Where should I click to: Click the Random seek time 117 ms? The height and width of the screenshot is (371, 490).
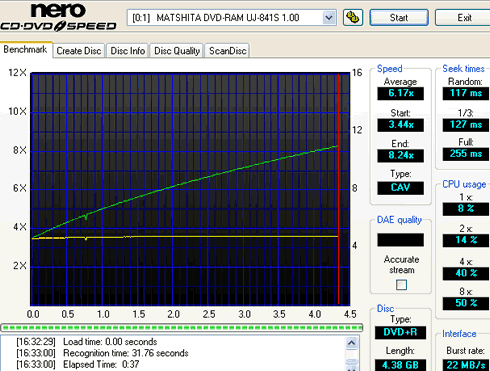(x=466, y=93)
